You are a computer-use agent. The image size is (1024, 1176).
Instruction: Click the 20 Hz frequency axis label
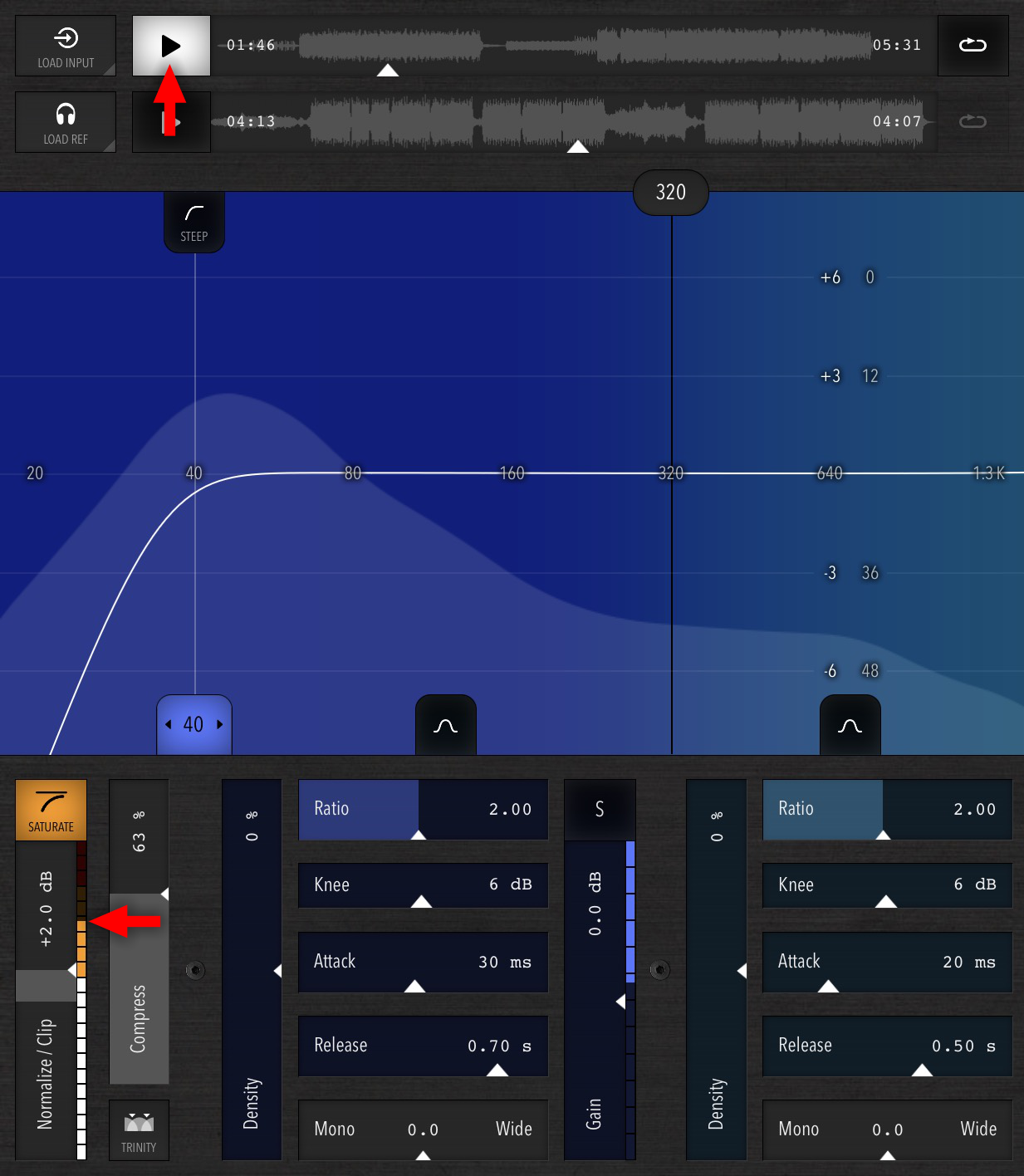click(35, 473)
